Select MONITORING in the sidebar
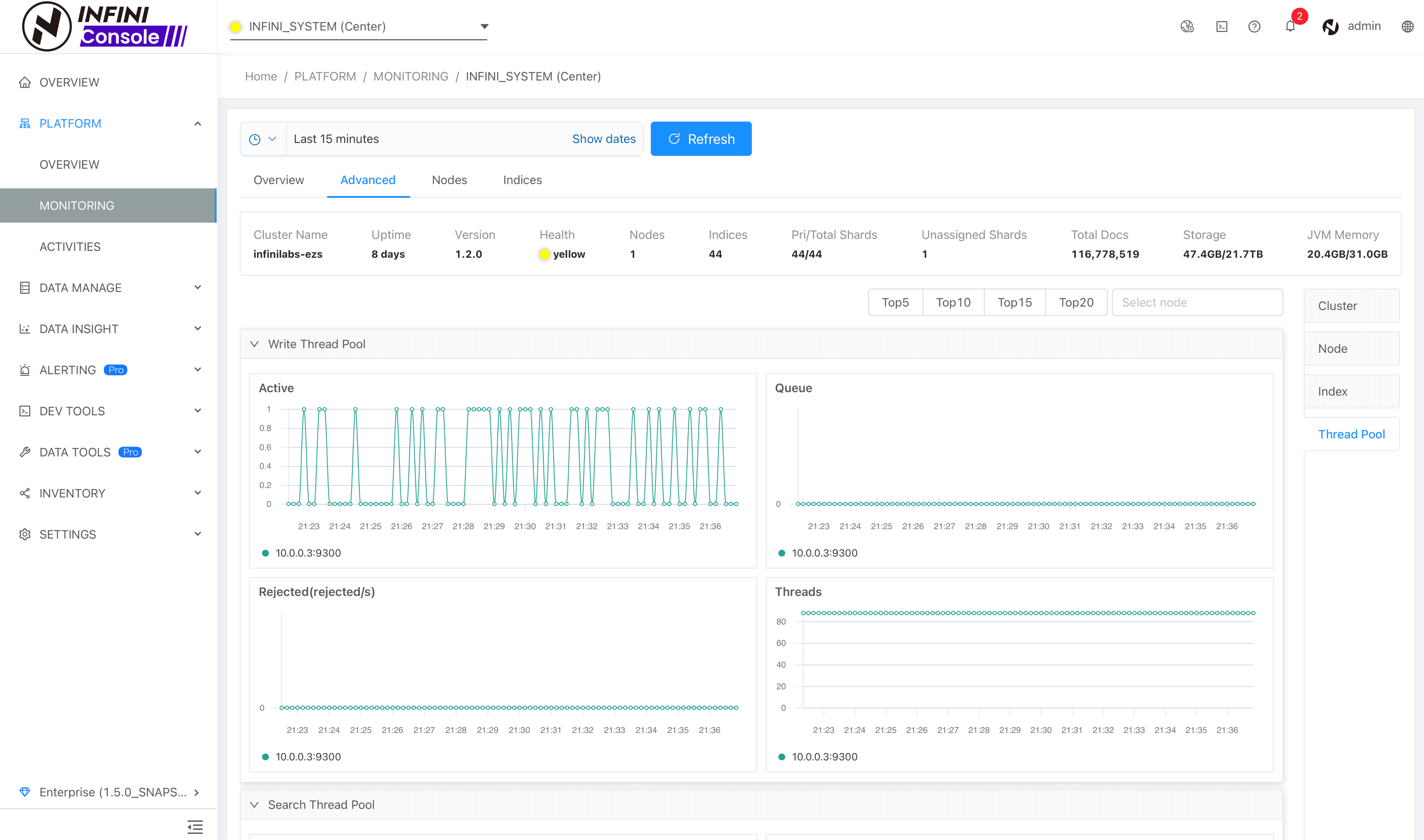Image resolution: width=1424 pixels, height=840 pixels. 108,206
